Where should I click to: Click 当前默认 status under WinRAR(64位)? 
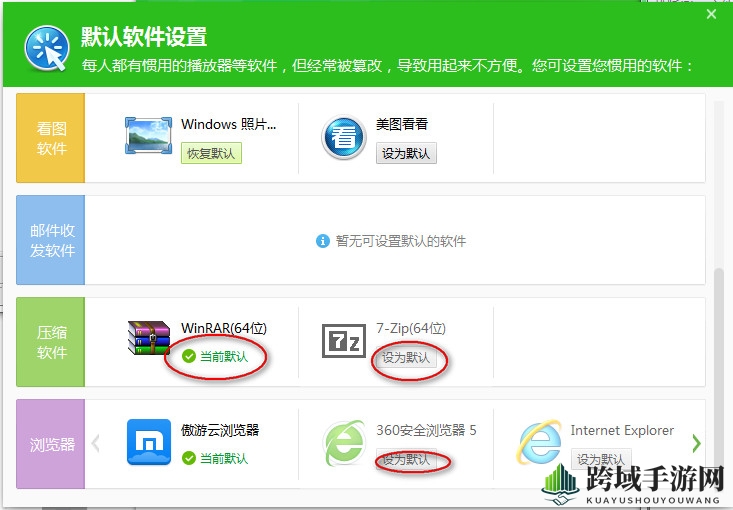(x=224, y=357)
